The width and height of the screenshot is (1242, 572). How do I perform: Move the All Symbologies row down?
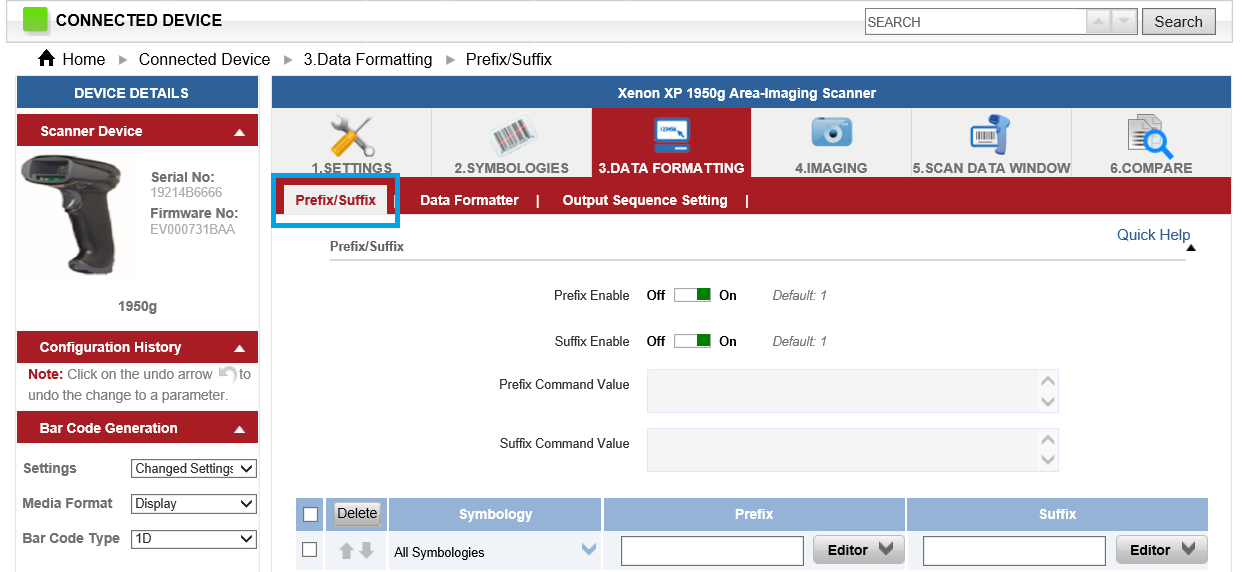(x=366, y=551)
